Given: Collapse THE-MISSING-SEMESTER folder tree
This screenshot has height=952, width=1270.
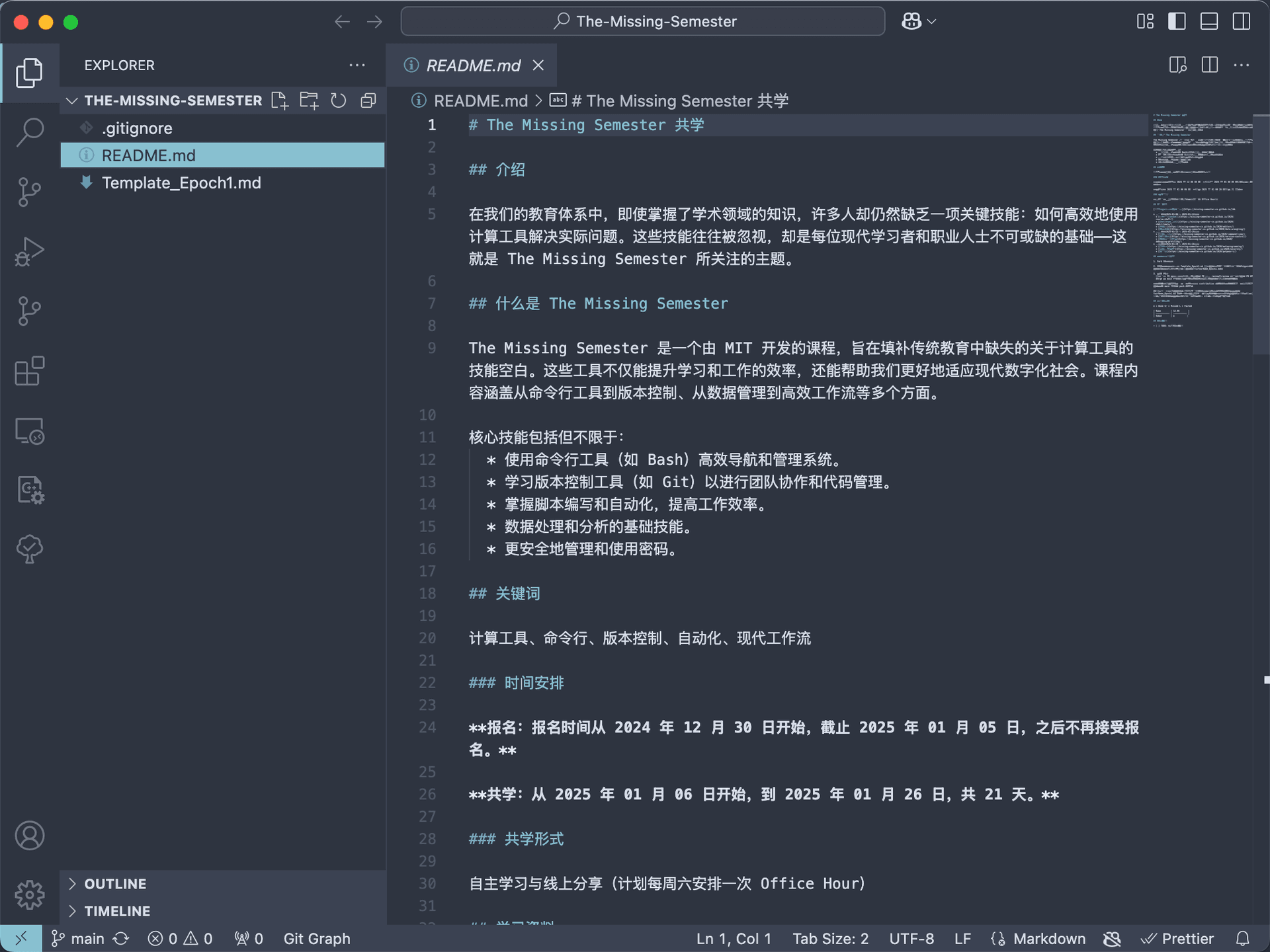Looking at the screenshot, I should 72,100.
